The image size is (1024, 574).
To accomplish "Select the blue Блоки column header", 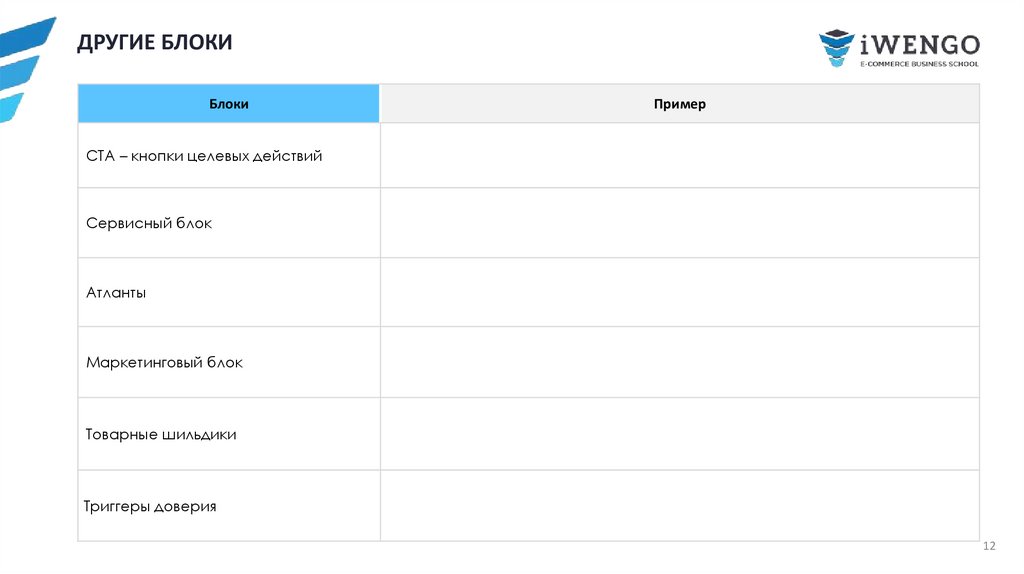I will pos(229,104).
